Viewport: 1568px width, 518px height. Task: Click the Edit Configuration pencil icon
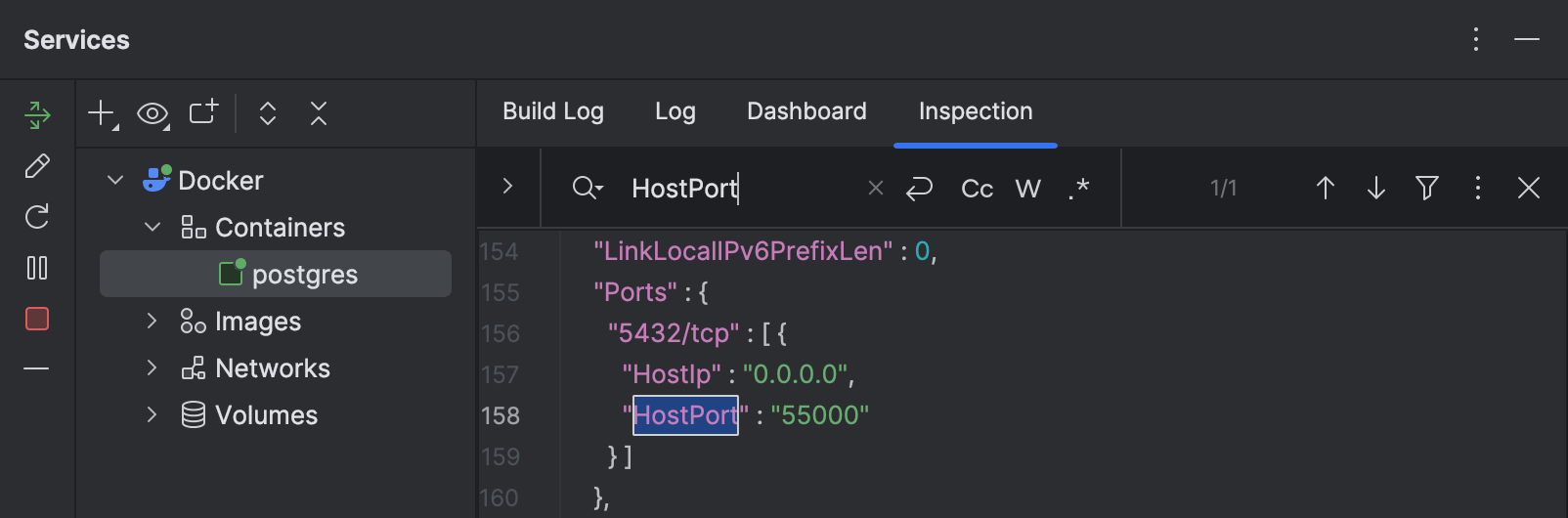pos(37,166)
